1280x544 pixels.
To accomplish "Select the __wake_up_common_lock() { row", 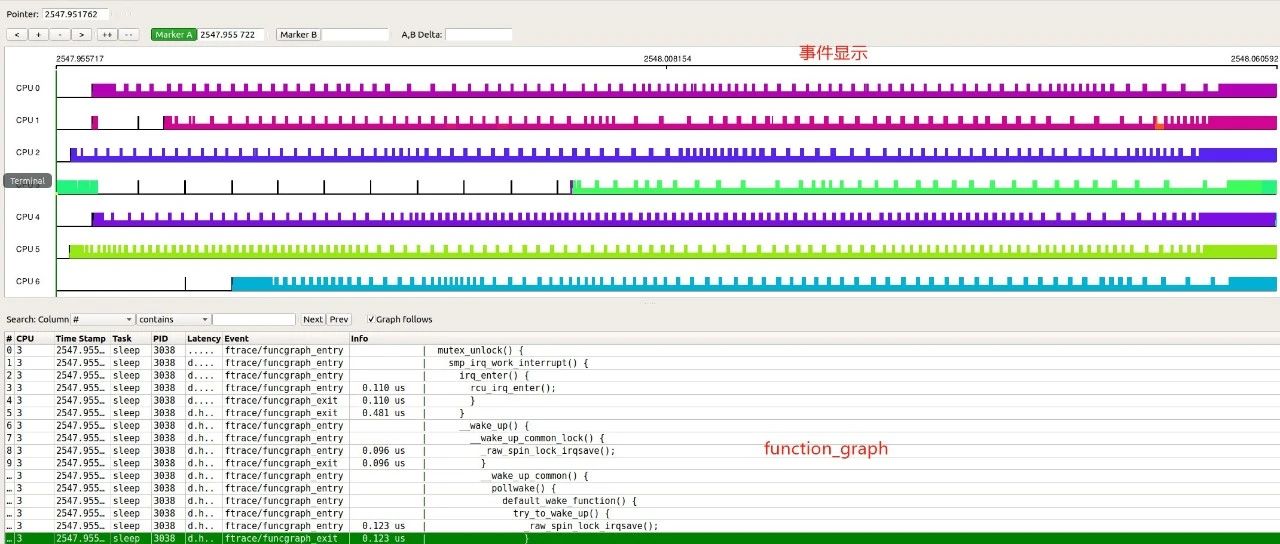I will pyautogui.click(x=640, y=438).
